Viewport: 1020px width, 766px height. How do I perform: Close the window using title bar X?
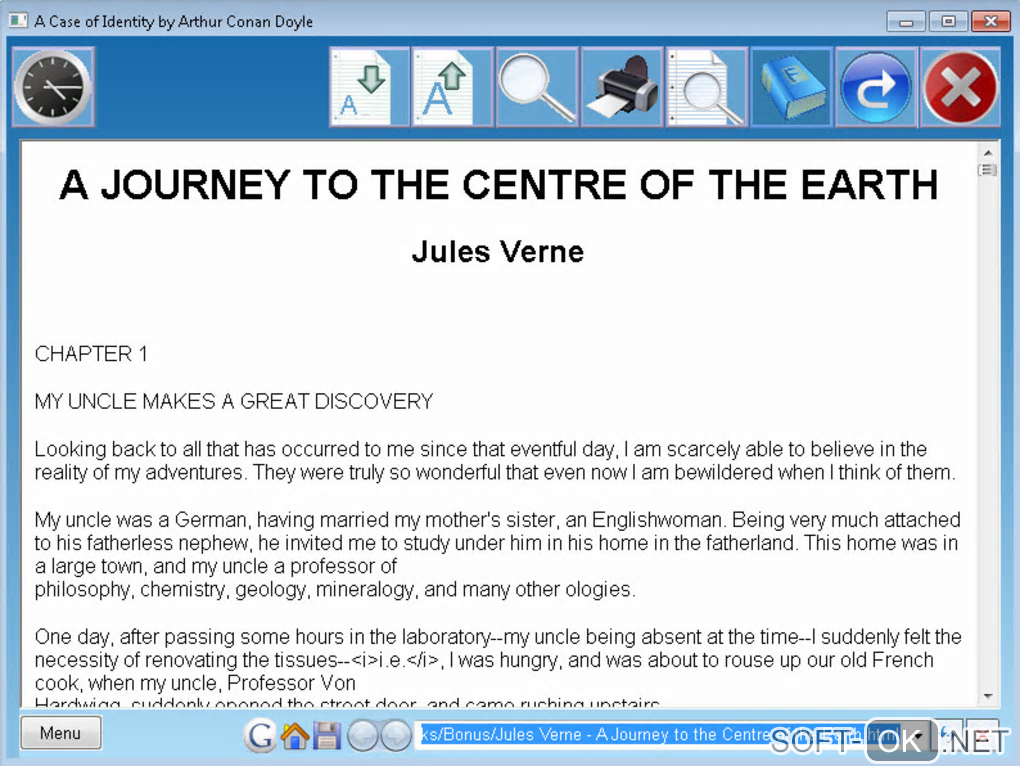click(991, 21)
